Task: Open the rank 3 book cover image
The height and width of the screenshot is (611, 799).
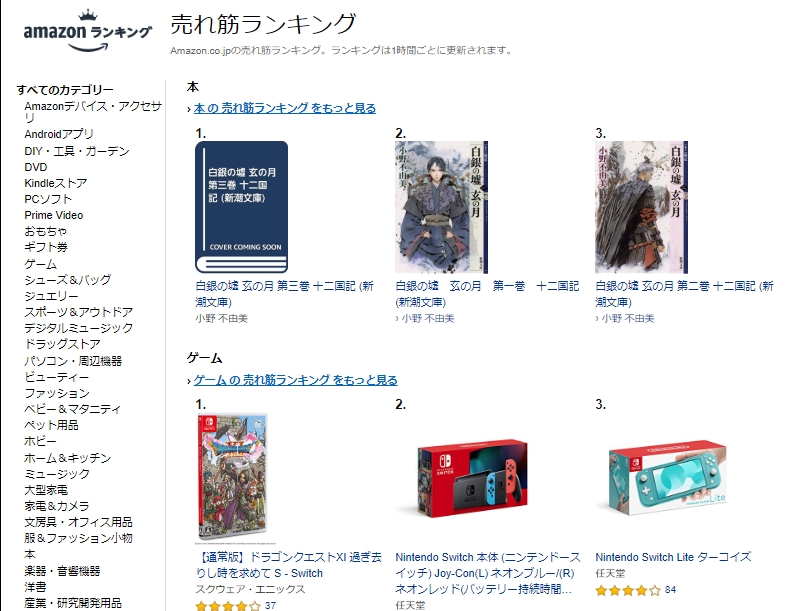Action: [642, 207]
